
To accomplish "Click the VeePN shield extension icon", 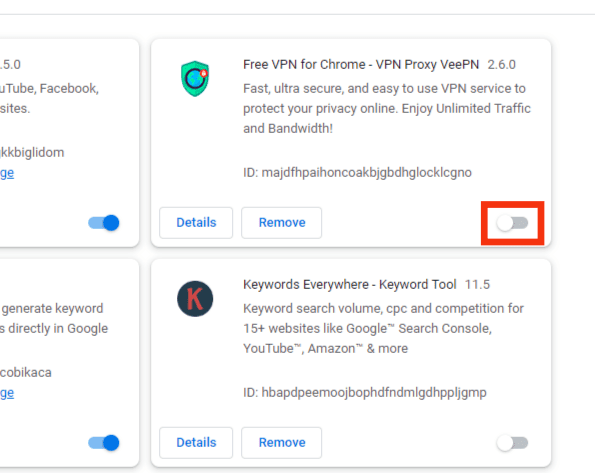I will point(195,79).
